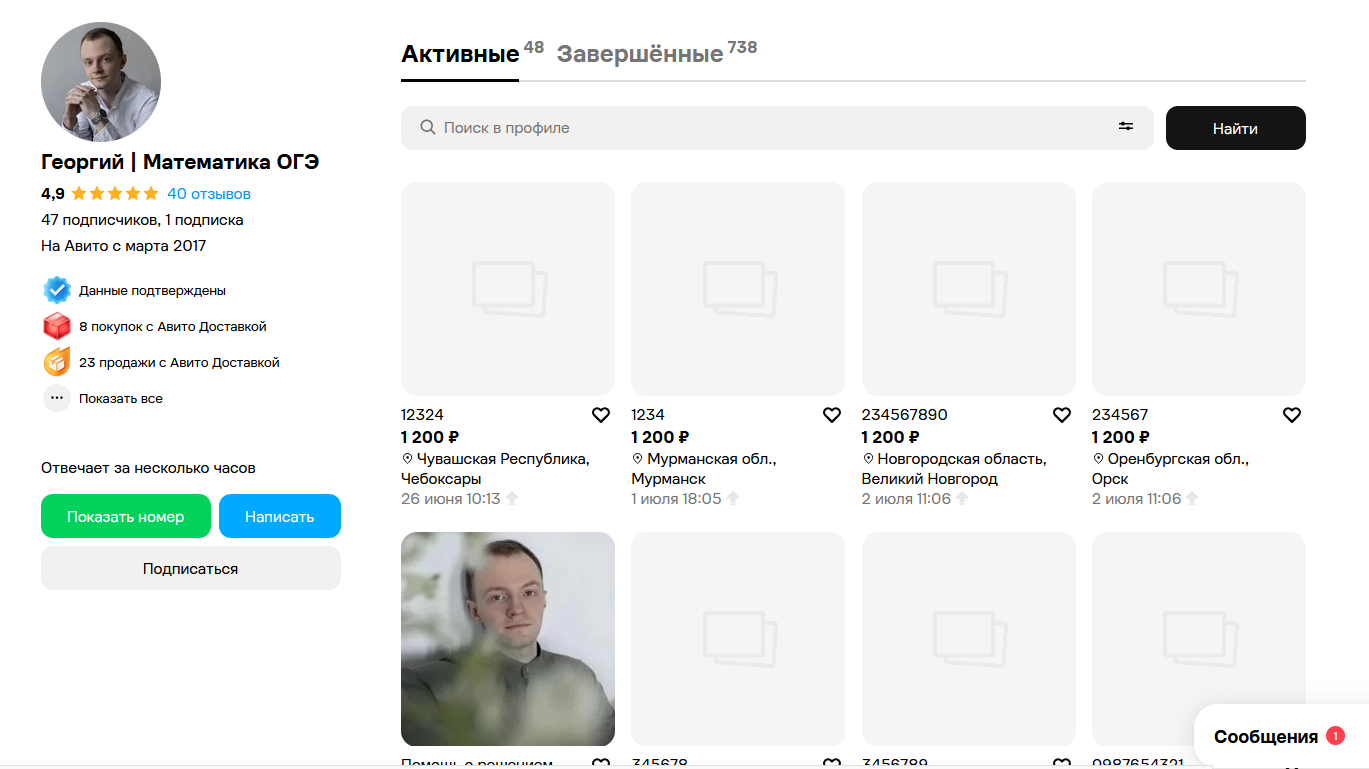Click the Показать номер button
Screen dimensions: 1369x769
[126, 516]
